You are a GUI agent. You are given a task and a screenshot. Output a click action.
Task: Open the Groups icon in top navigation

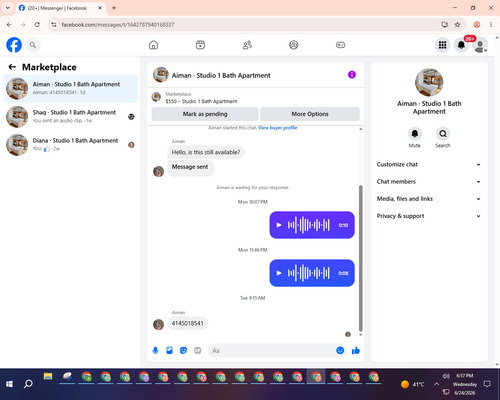point(294,45)
